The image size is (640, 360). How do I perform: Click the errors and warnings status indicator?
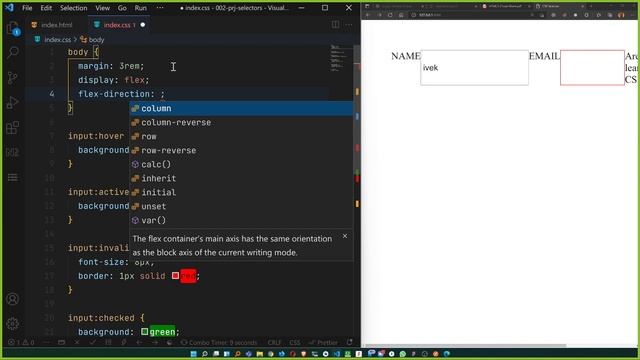point(21,342)
